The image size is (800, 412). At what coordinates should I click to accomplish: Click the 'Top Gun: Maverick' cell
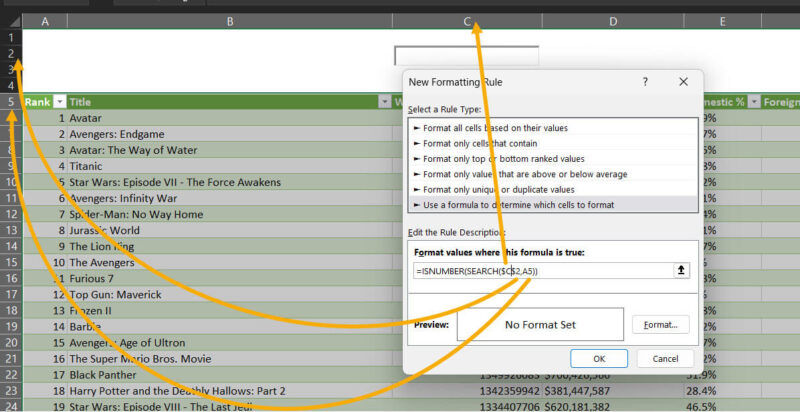pyautogui.click(x=230, y=295)
